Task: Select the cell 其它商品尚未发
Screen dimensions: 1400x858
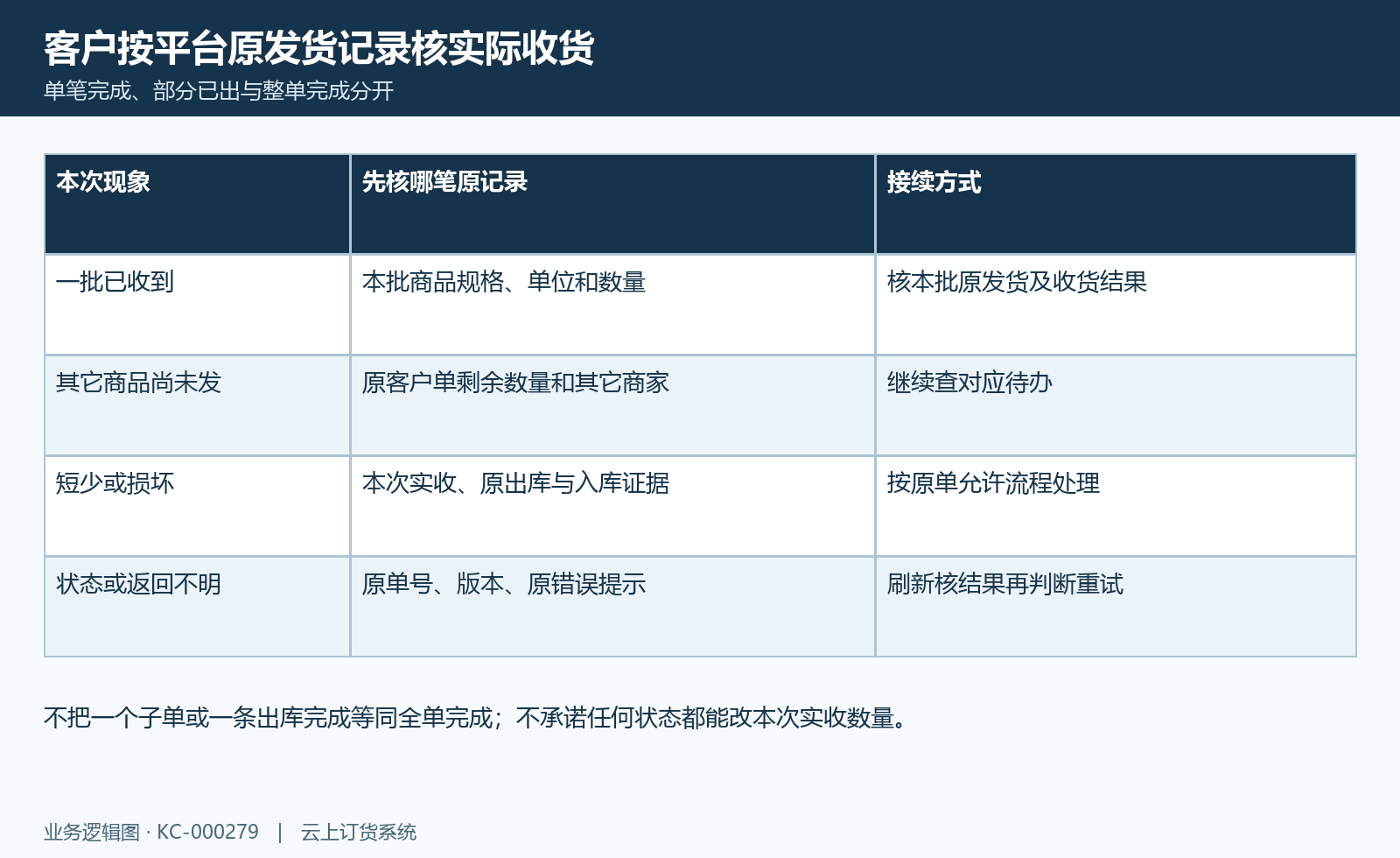Action: 198,405
